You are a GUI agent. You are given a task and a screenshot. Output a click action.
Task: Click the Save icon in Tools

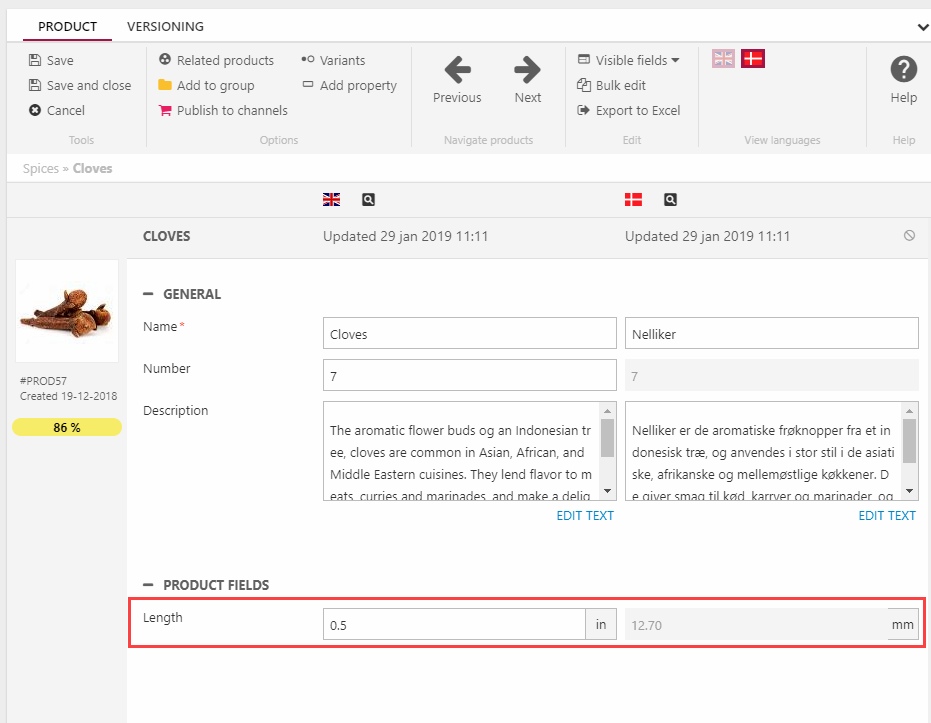tap(35, 60)
